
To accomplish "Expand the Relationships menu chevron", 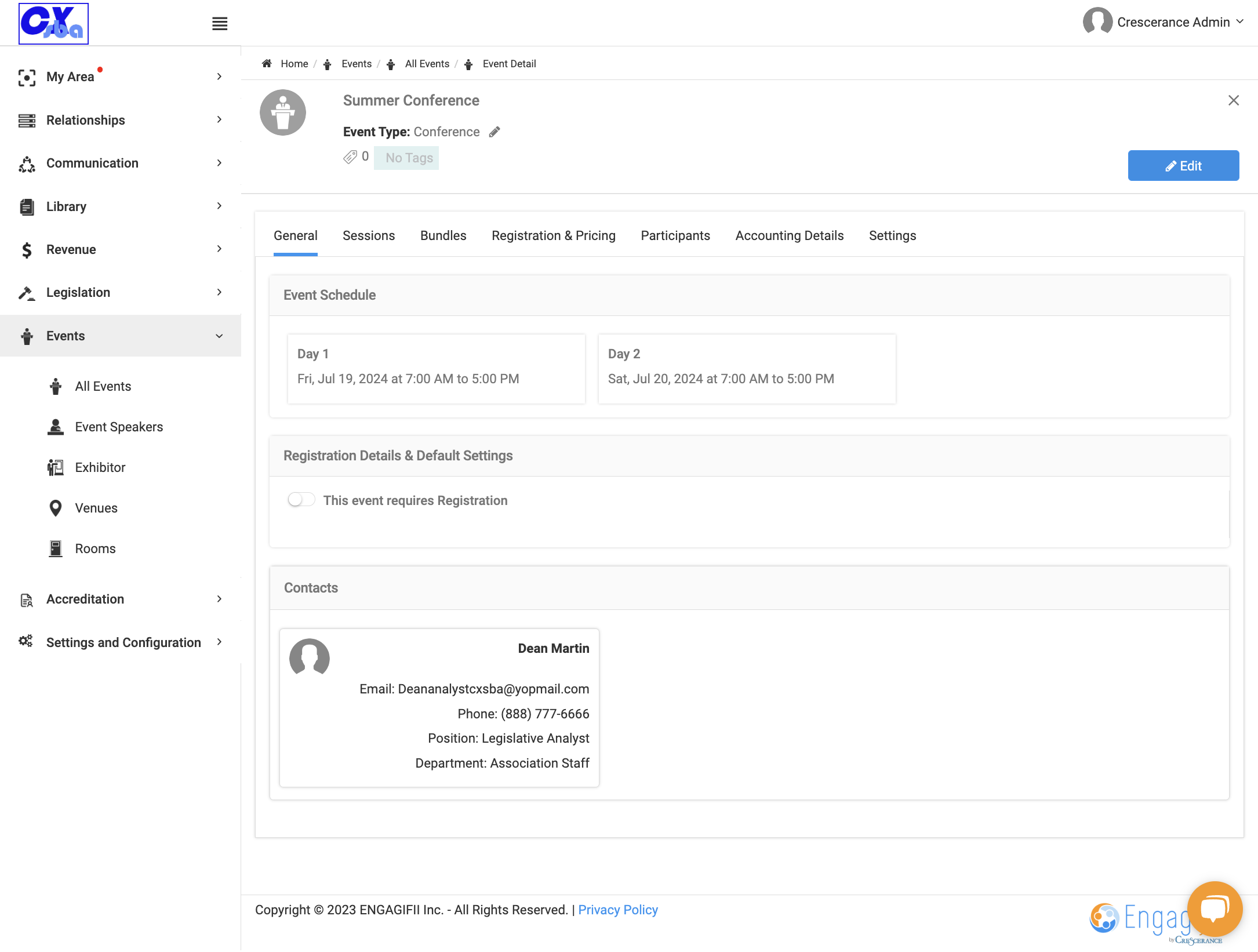I will (x=219, y=119).
